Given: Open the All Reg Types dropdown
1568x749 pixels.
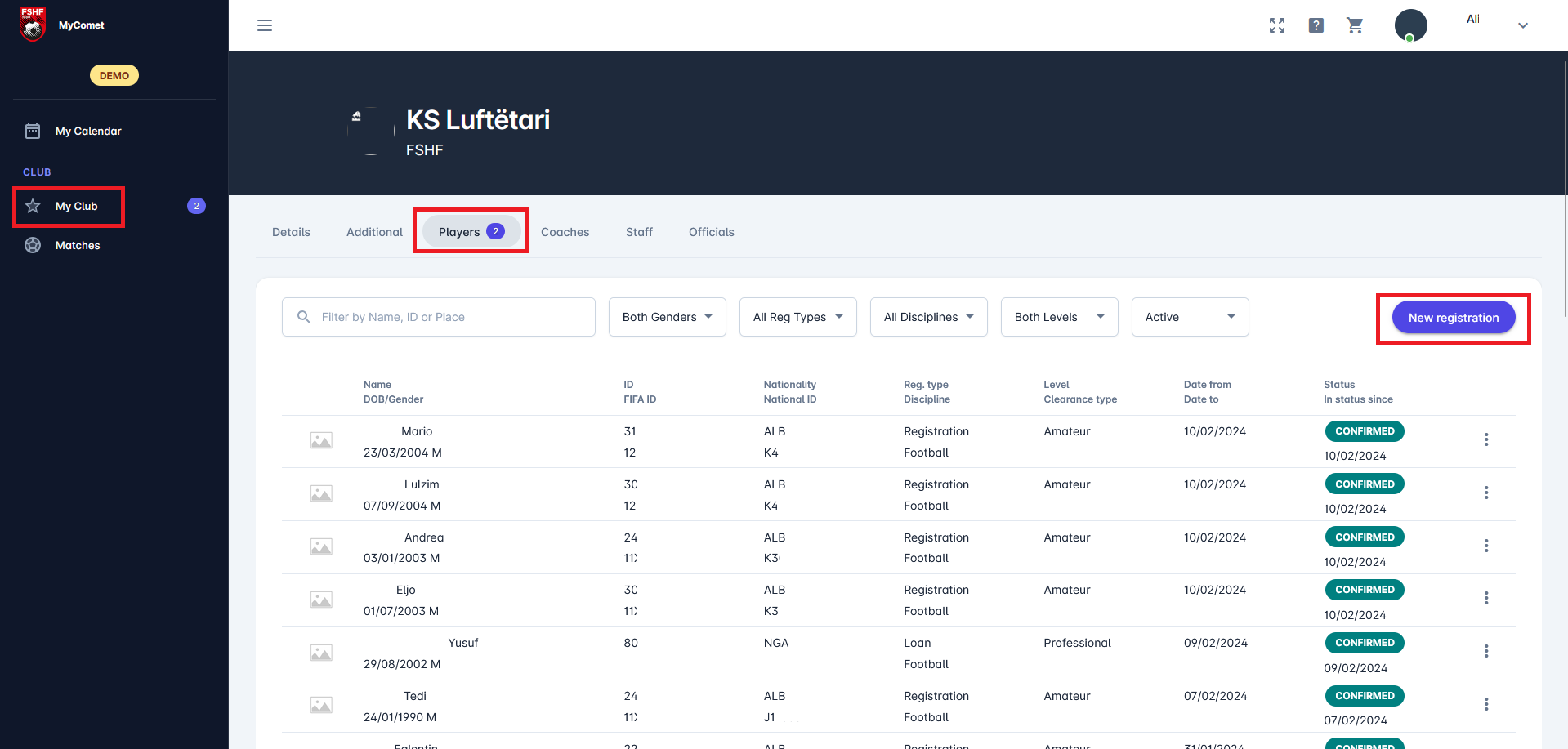Looking at the screenshot, I should [x=797, y=317].
